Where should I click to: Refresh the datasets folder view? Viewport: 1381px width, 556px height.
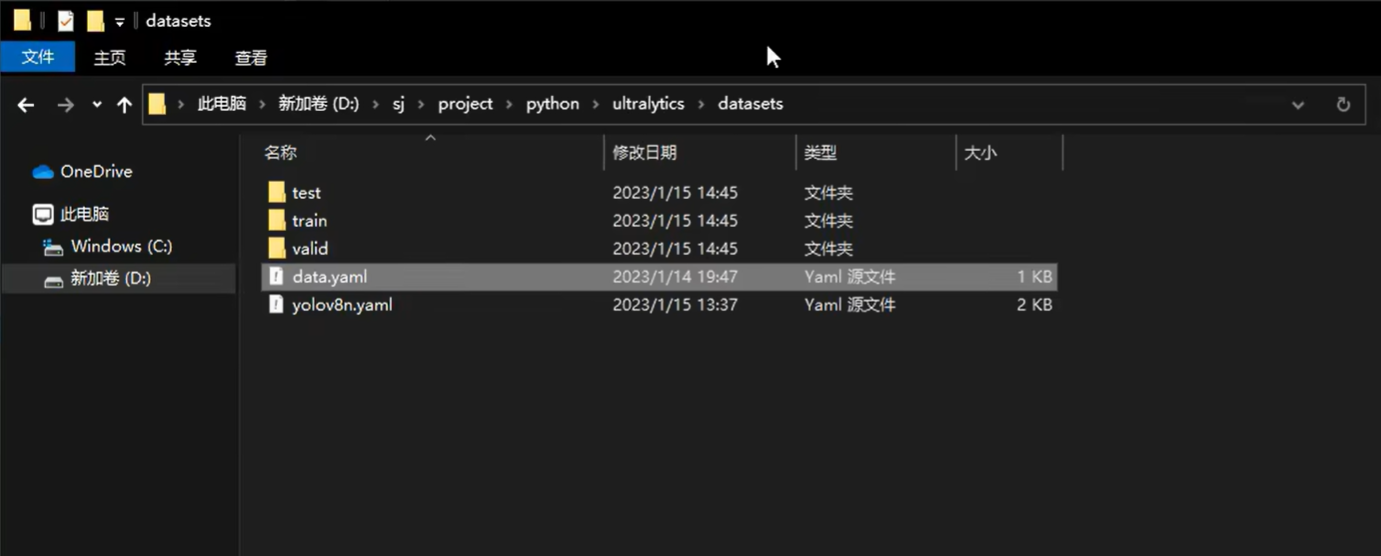click(x=1343, y=105)
